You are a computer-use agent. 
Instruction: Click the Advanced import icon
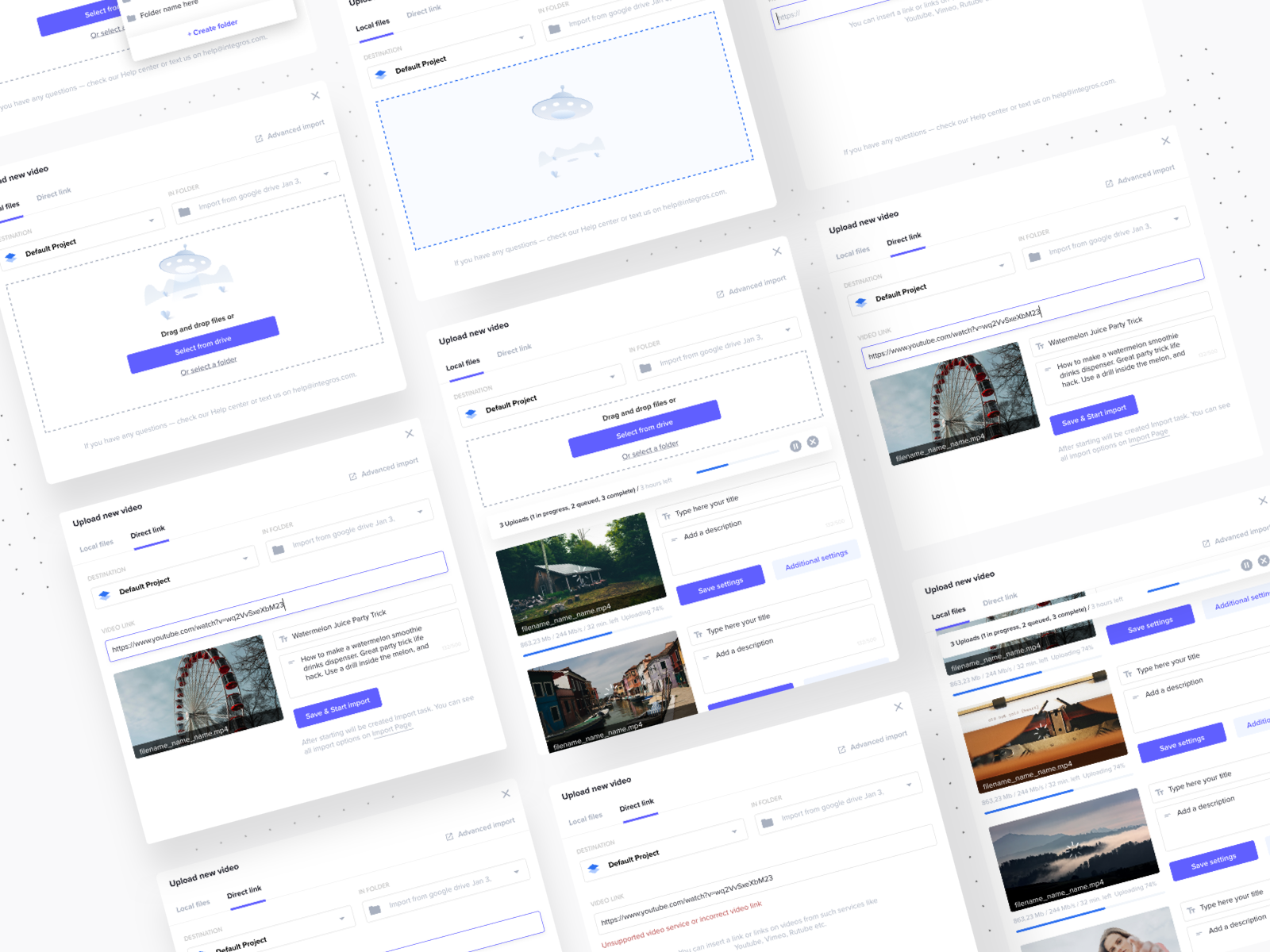(x=352, y=475)
